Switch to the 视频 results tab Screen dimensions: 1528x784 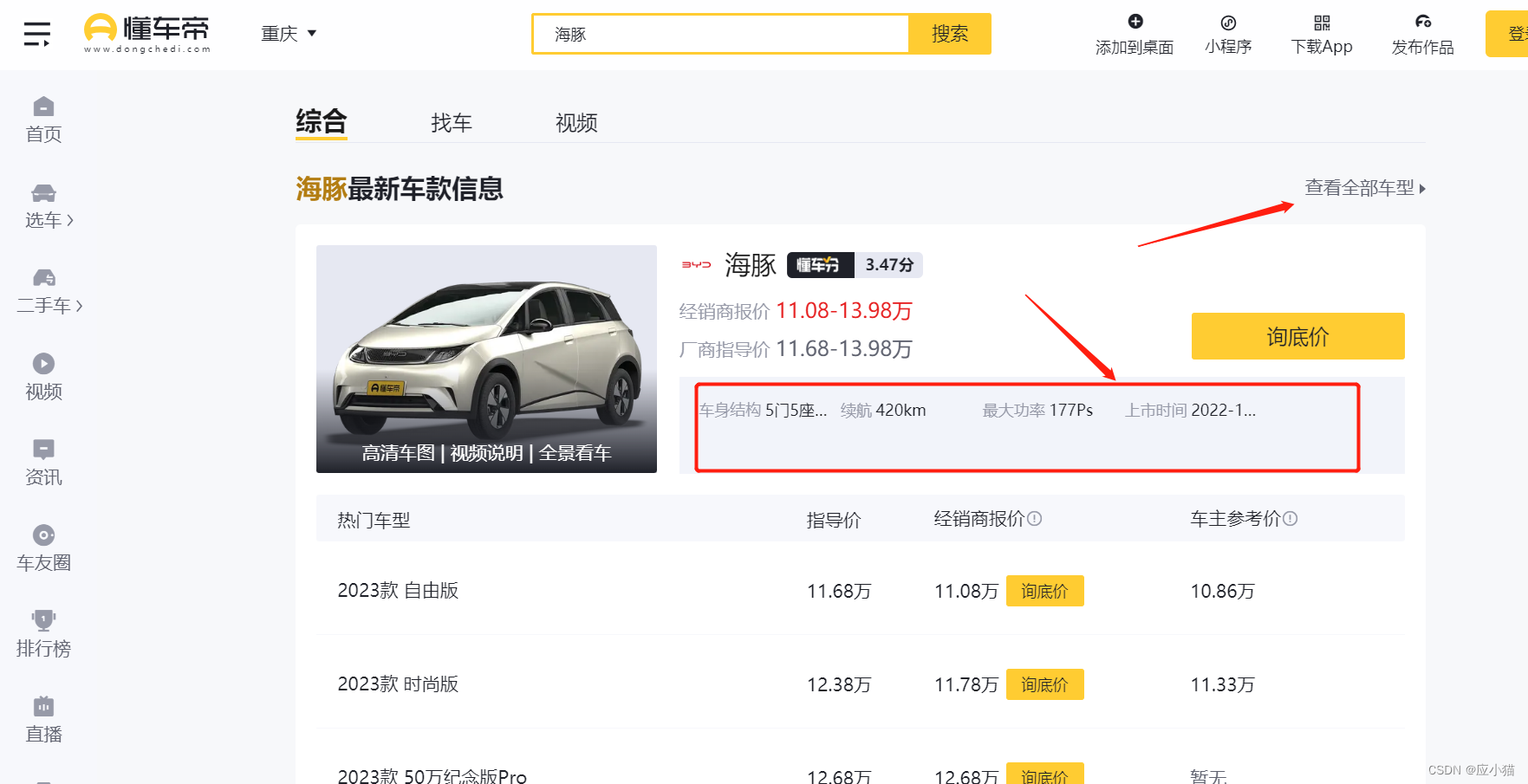576,123
